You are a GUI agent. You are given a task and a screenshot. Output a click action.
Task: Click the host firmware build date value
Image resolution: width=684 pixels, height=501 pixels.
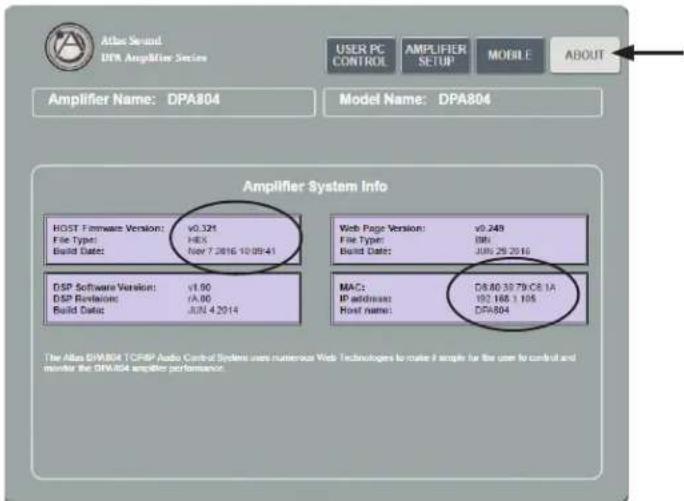click(232, 251)
